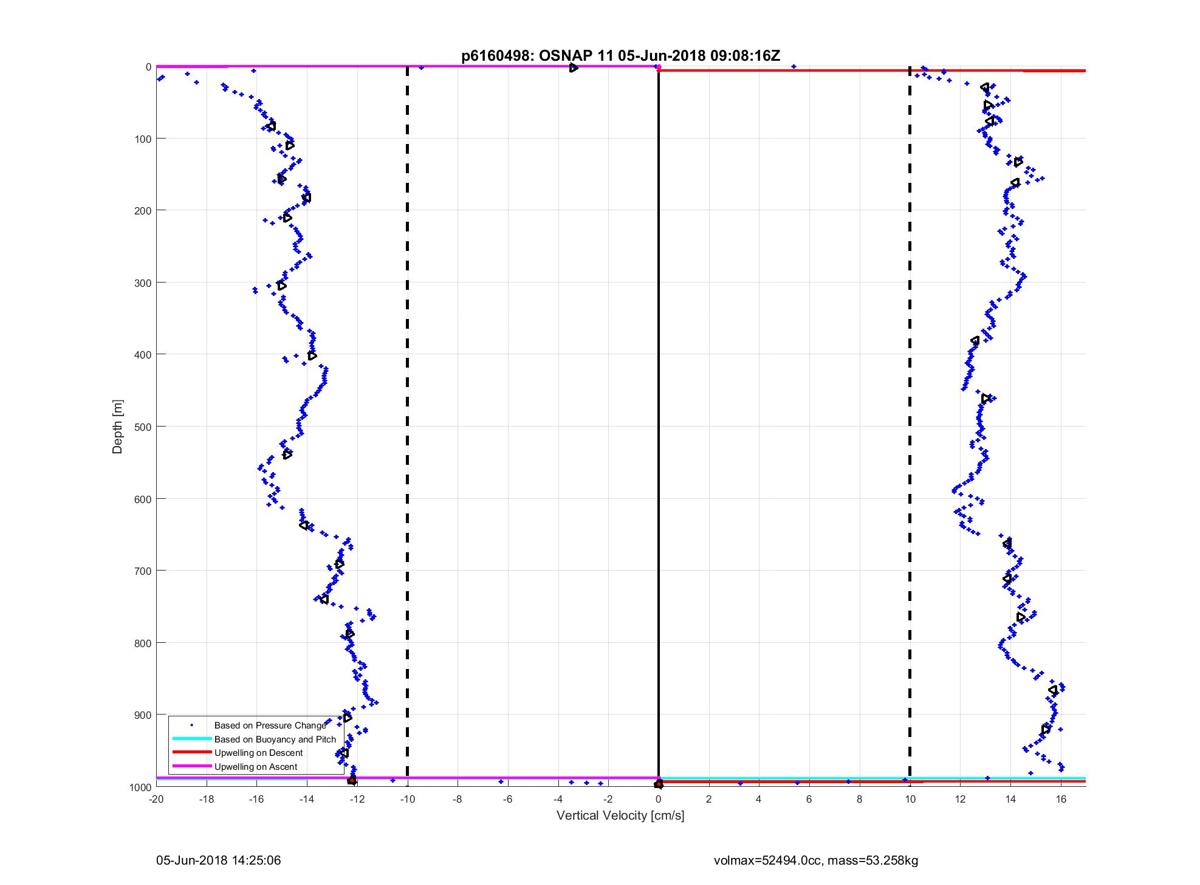Pick the red line sample in legend

[191, 752]
